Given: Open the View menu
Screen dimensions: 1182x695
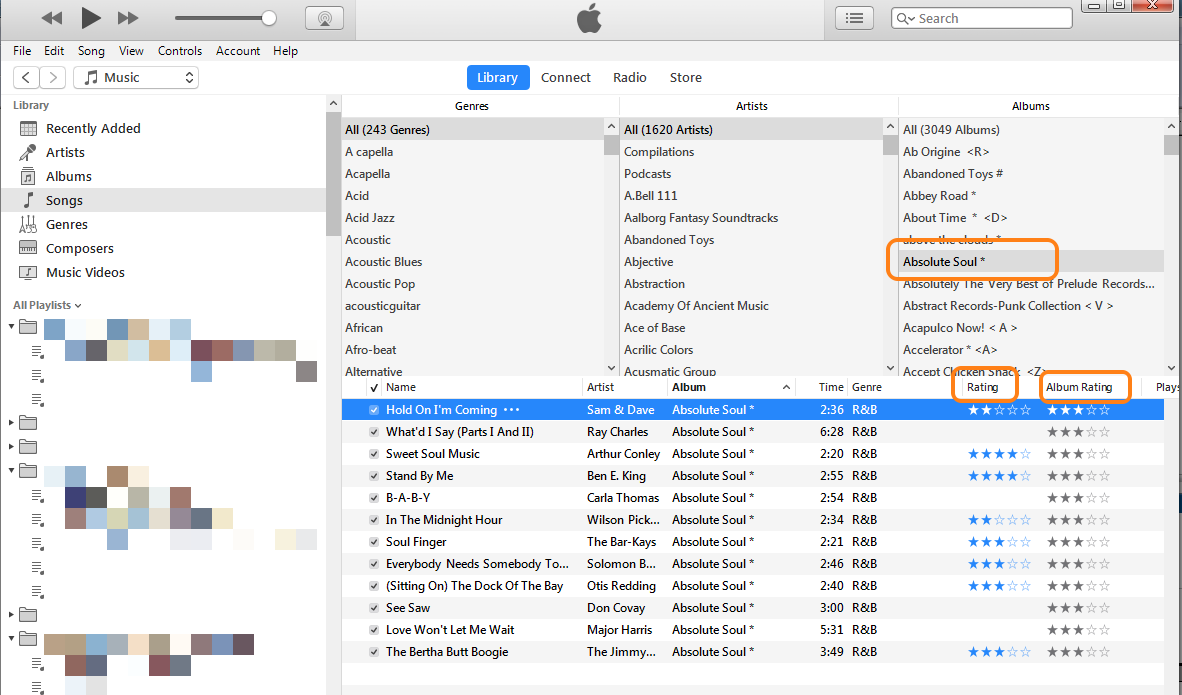Looking at the screenshot, I should click(131, 51).
